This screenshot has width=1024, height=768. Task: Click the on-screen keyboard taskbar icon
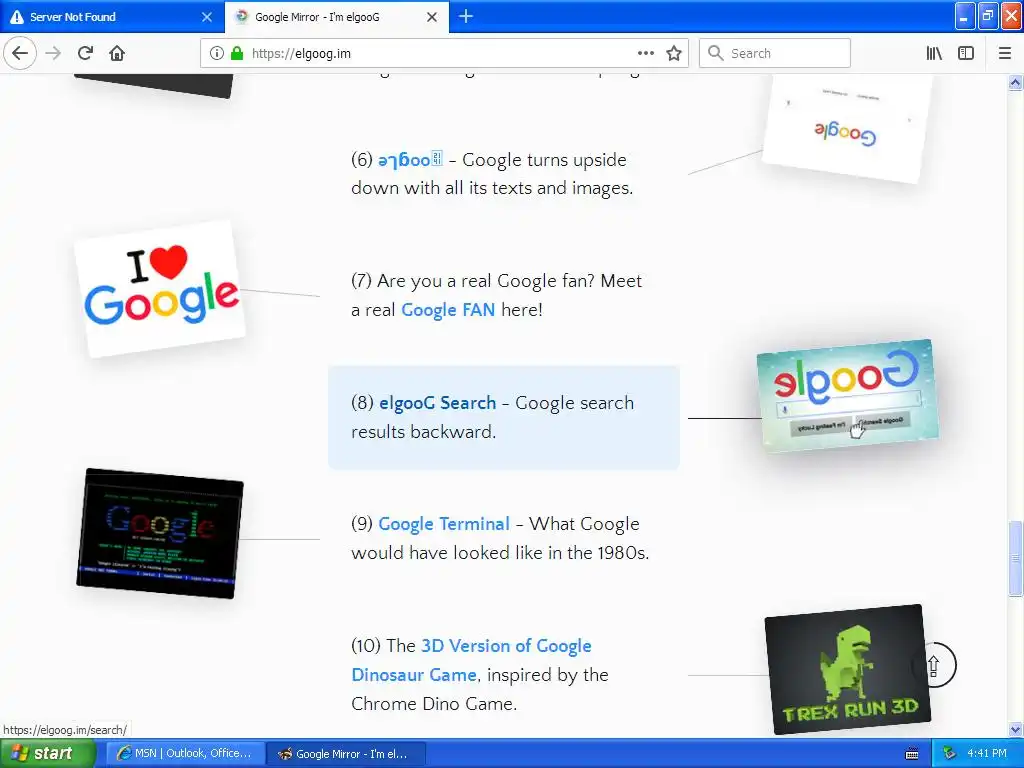912,754
